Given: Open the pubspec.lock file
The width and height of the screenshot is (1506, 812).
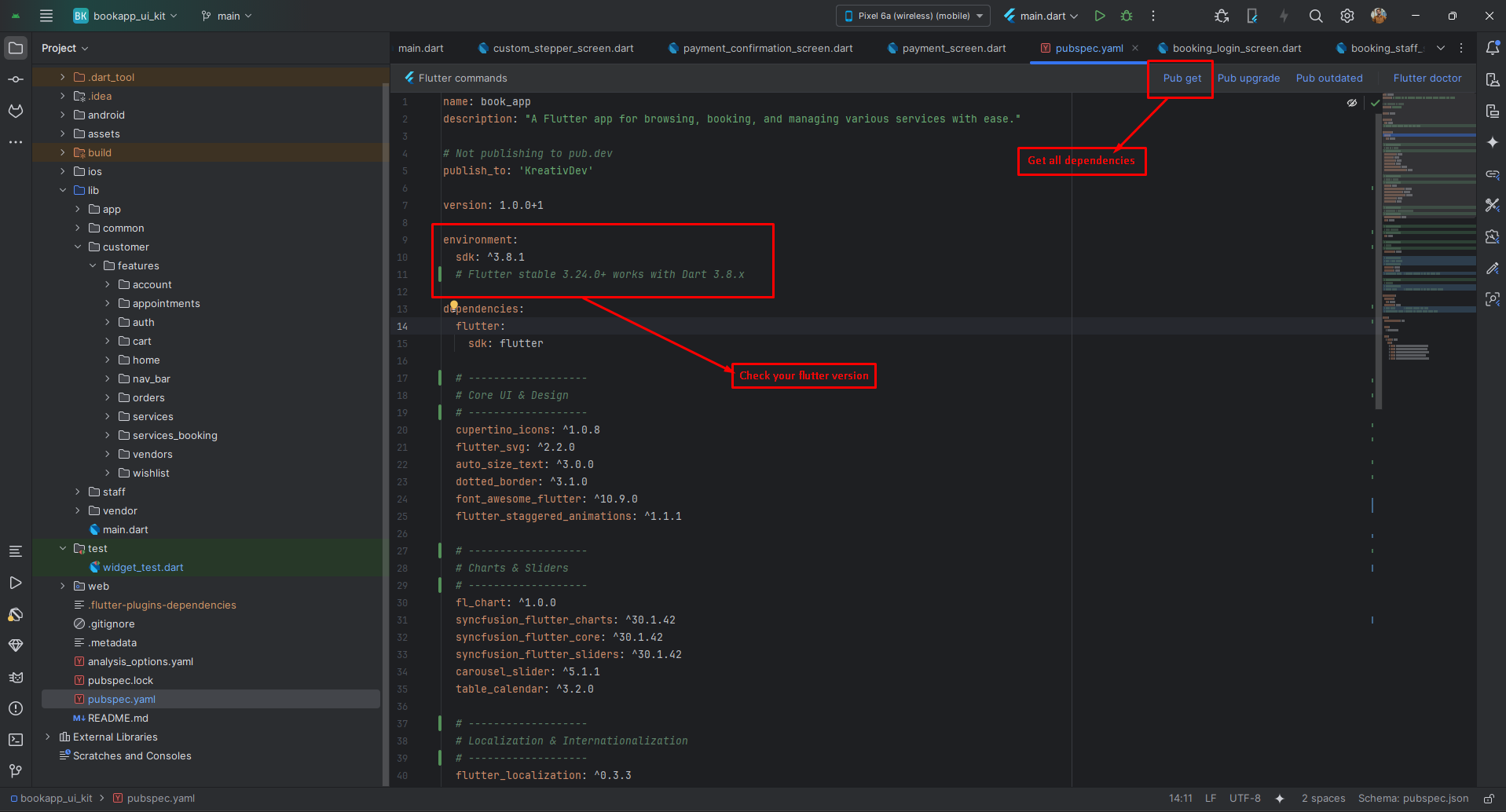Looking at the screenshot, I should point(120,680).
